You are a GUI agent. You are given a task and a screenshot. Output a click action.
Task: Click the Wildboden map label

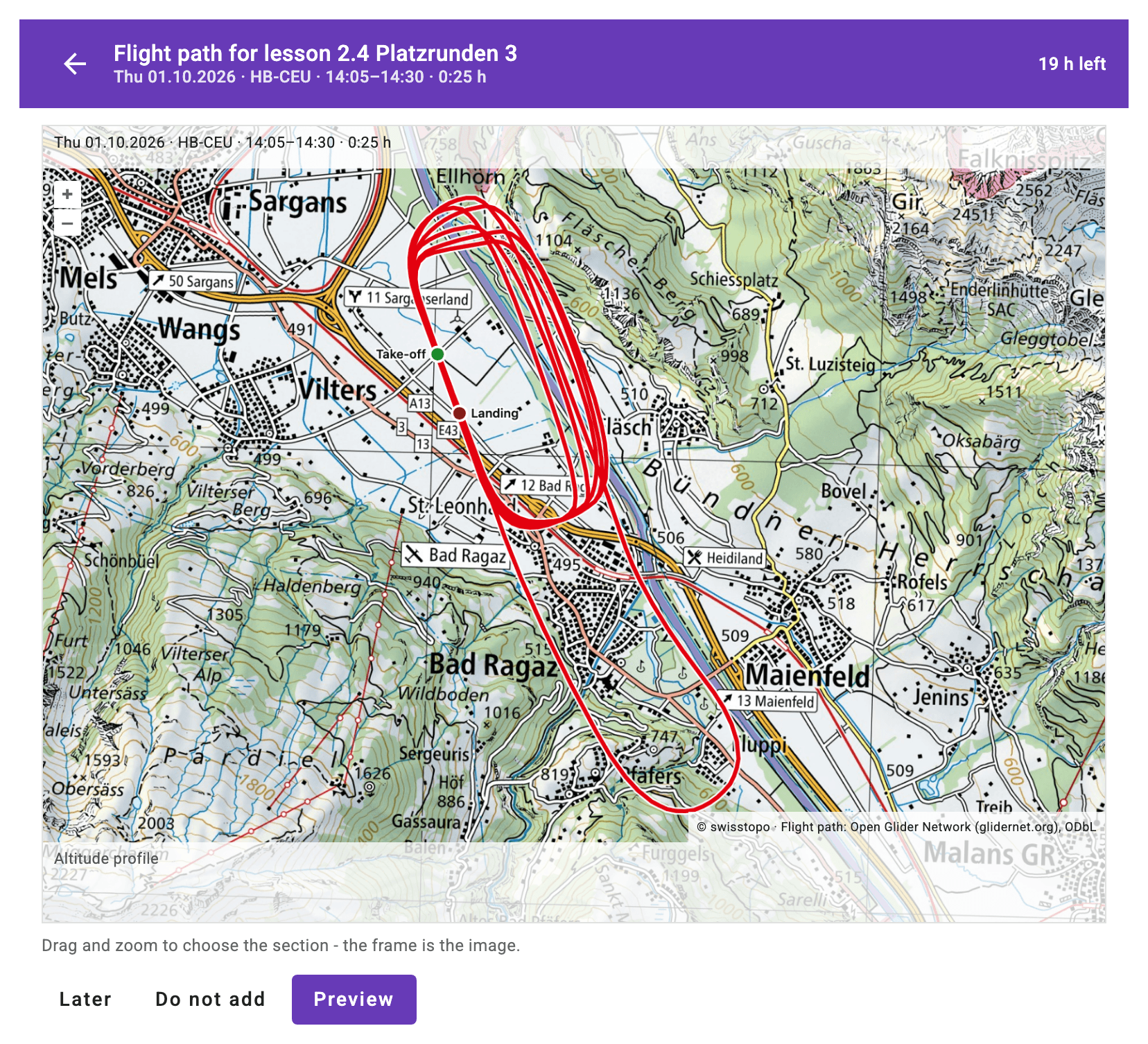pos(443,694)
